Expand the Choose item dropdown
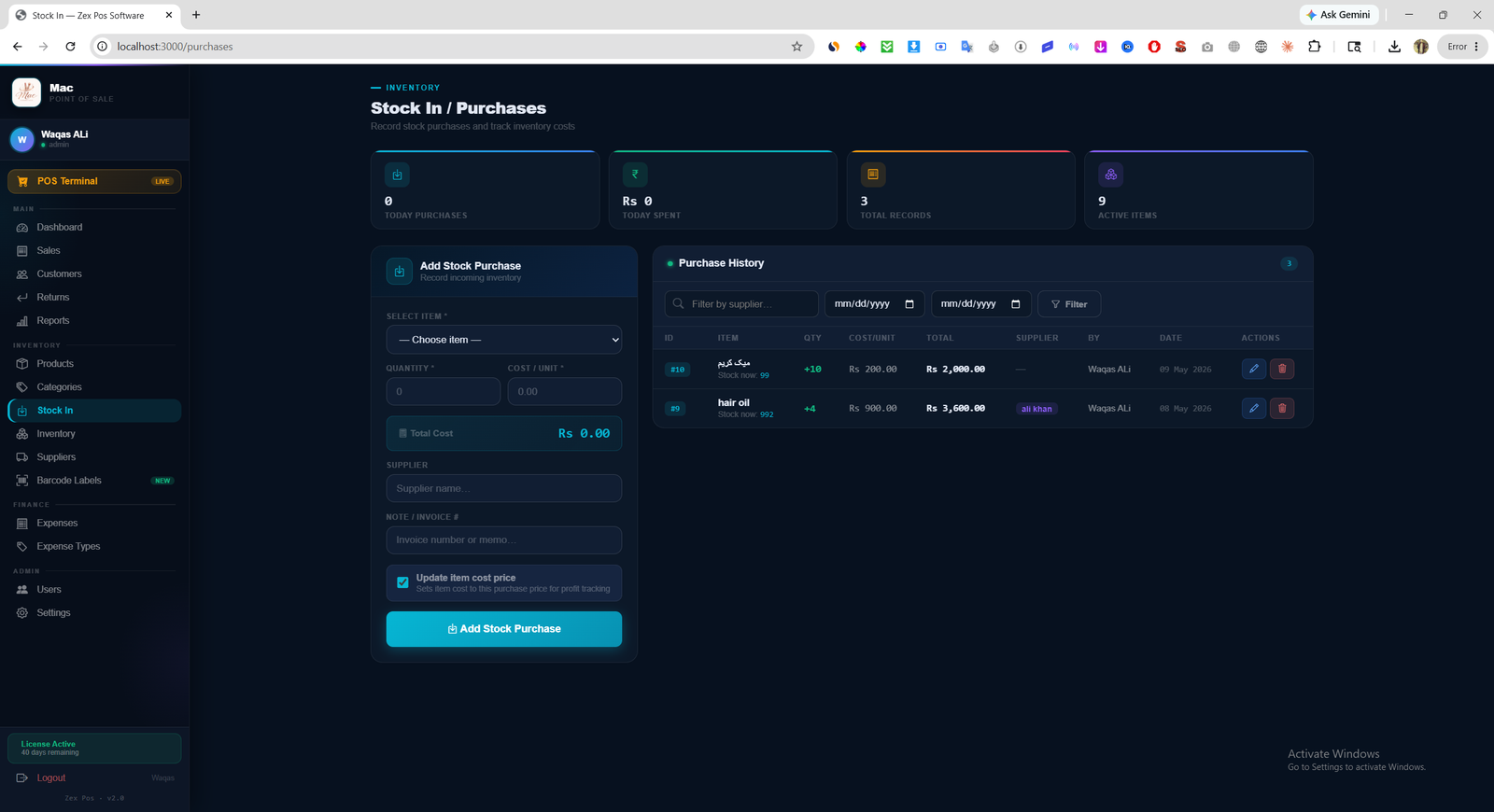Image resolution: width=1494 pixels, height=812 pixels. tap(504, 340)
